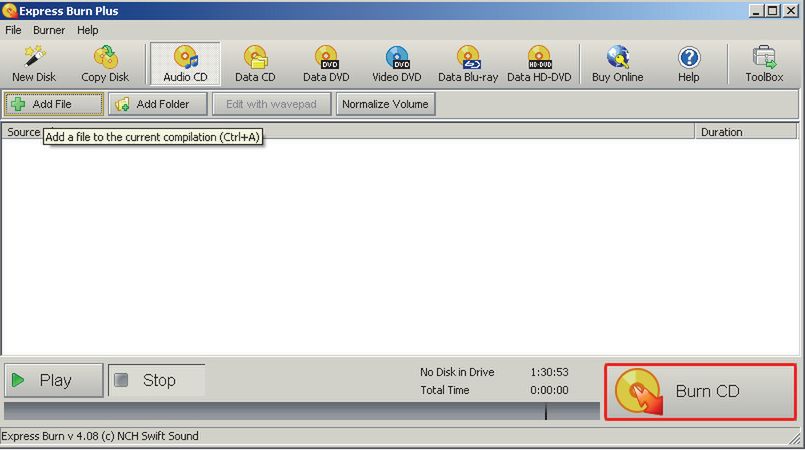Click the Help question mark icon
This screenshot has height=450, width=805.
tap(688, 57)
